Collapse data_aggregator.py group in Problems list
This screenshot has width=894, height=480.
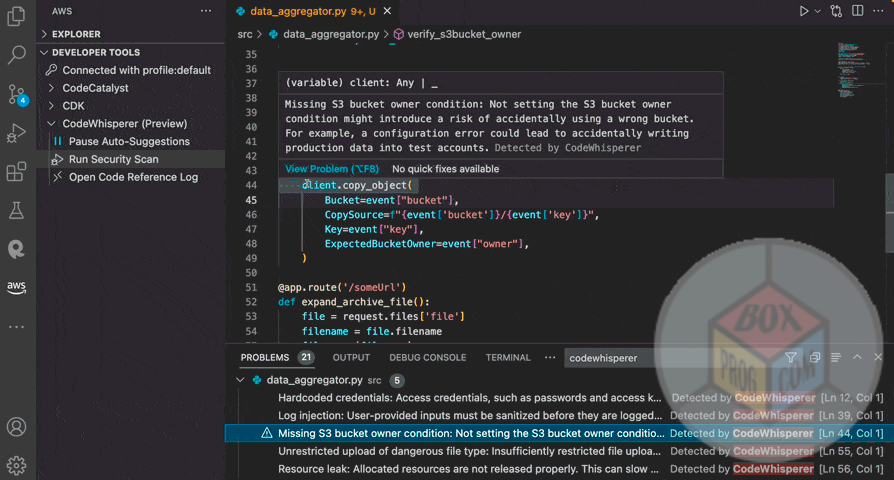point(240,381)
